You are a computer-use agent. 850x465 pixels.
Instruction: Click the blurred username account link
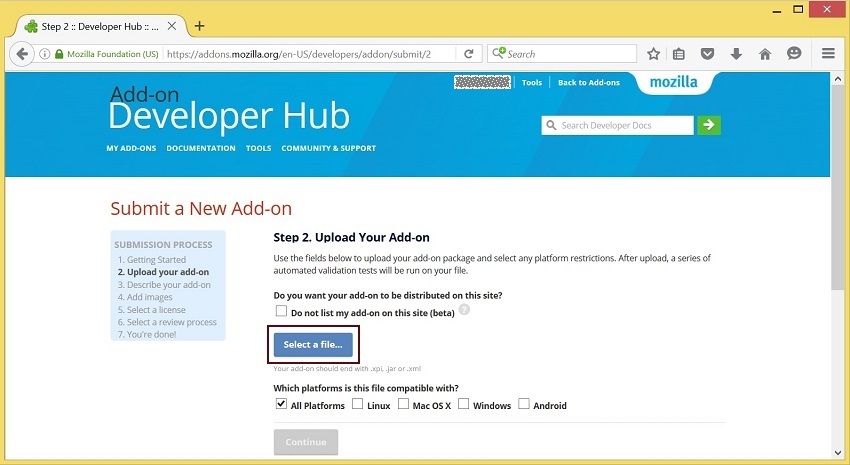(x=482, y=82)
